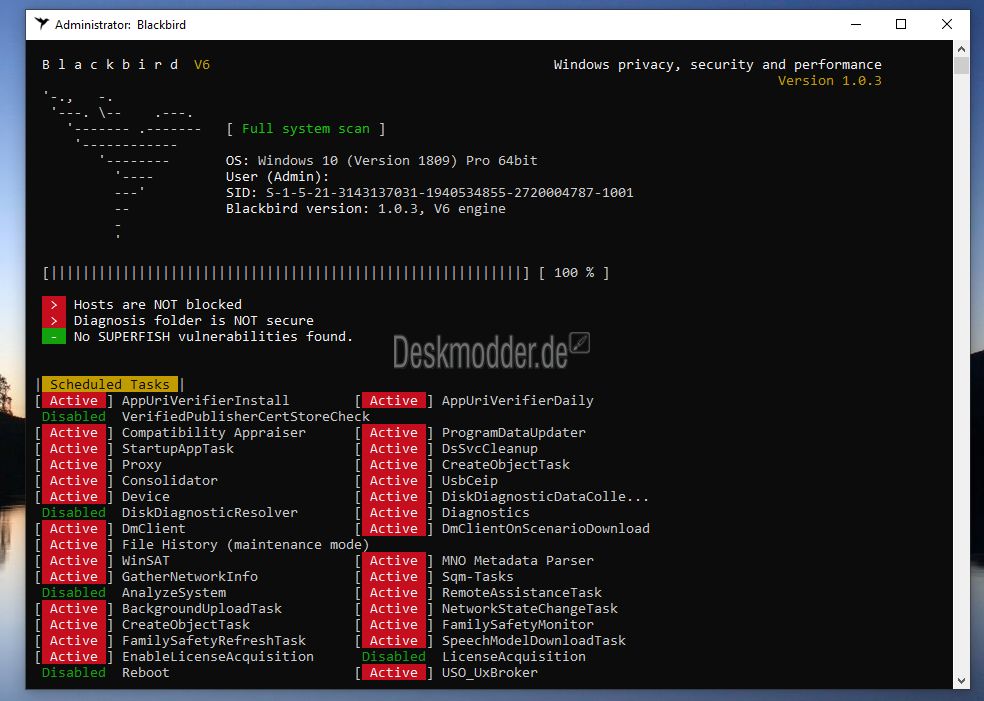The width and height of the screenshot is (984, 701).
Task: Select the Scheduled Tasks yellow header
Action: click(110, 384)
